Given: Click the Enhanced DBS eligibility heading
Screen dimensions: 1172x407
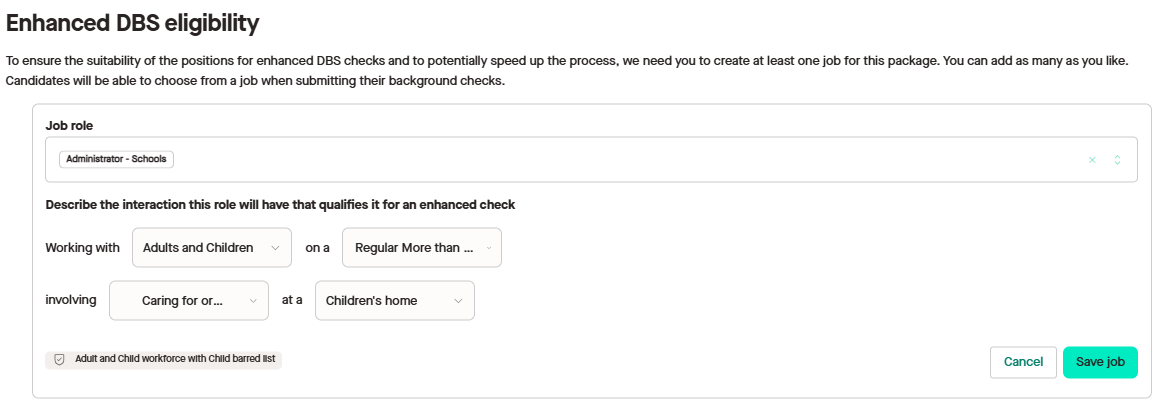Looking at the screenshot, I should pyautogui.click(x=132, y=21).
